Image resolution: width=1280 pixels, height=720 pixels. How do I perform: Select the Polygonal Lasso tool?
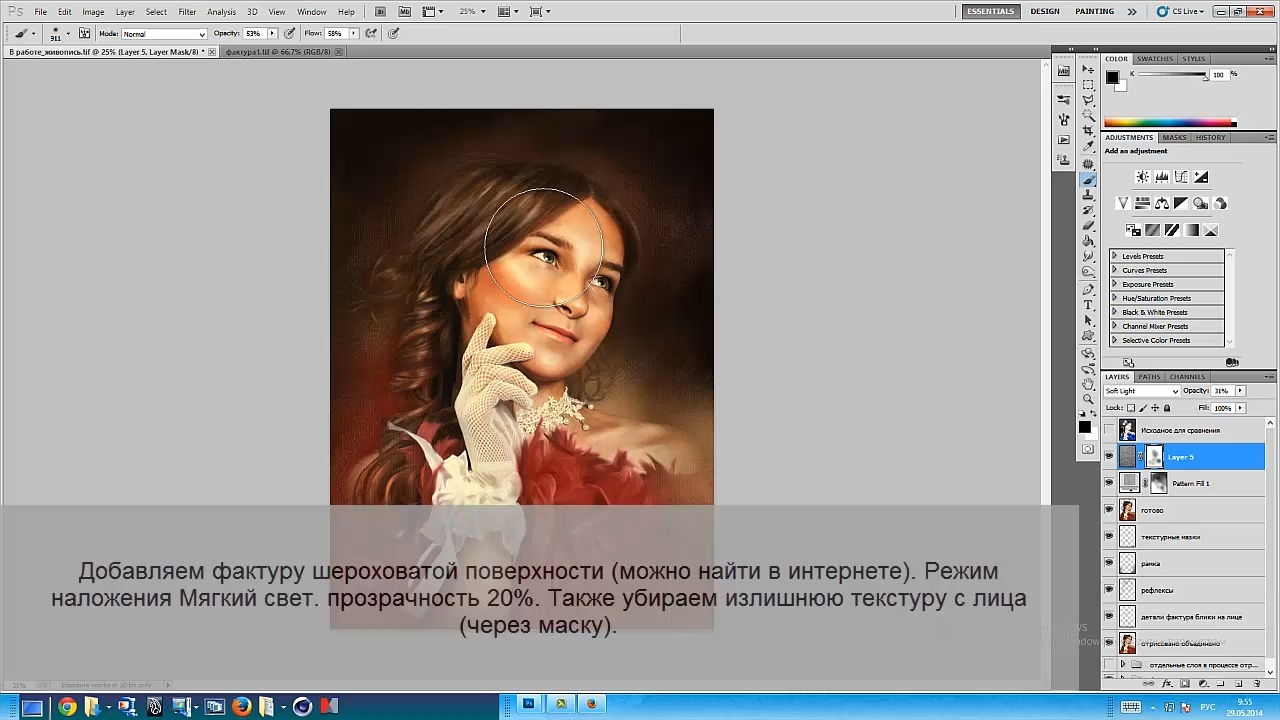click(1088, 100)
